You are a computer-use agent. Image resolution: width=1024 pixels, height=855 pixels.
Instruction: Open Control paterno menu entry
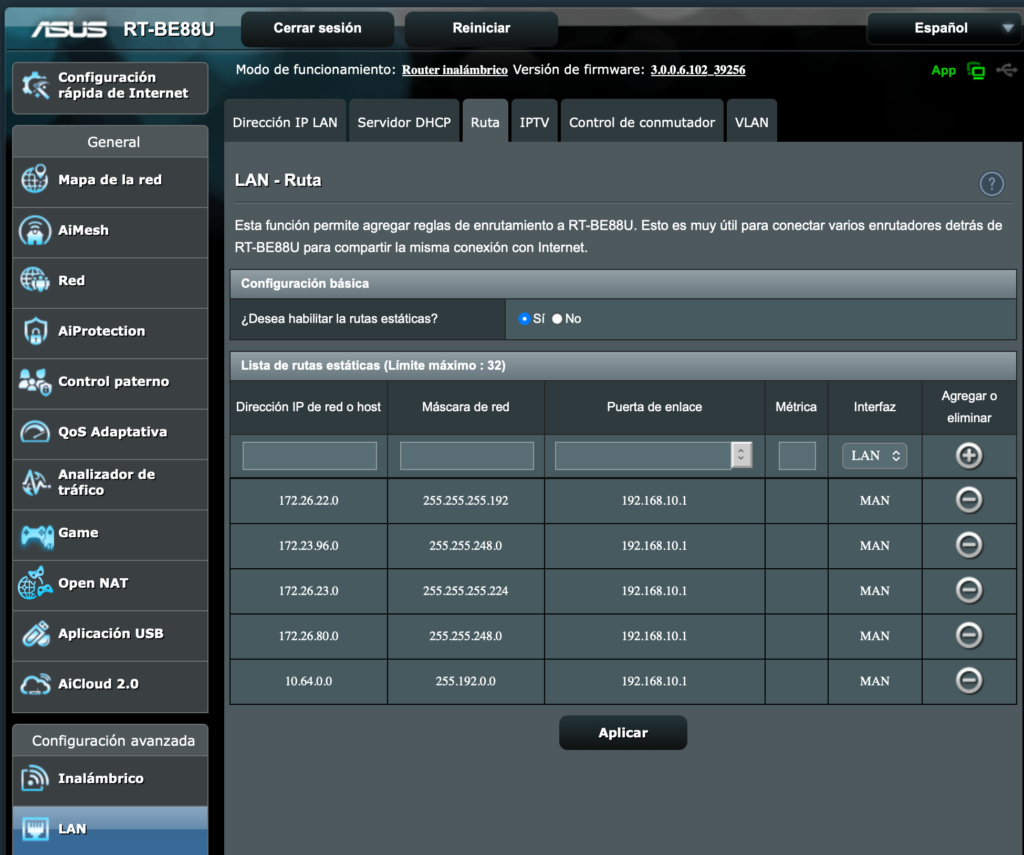110,382
